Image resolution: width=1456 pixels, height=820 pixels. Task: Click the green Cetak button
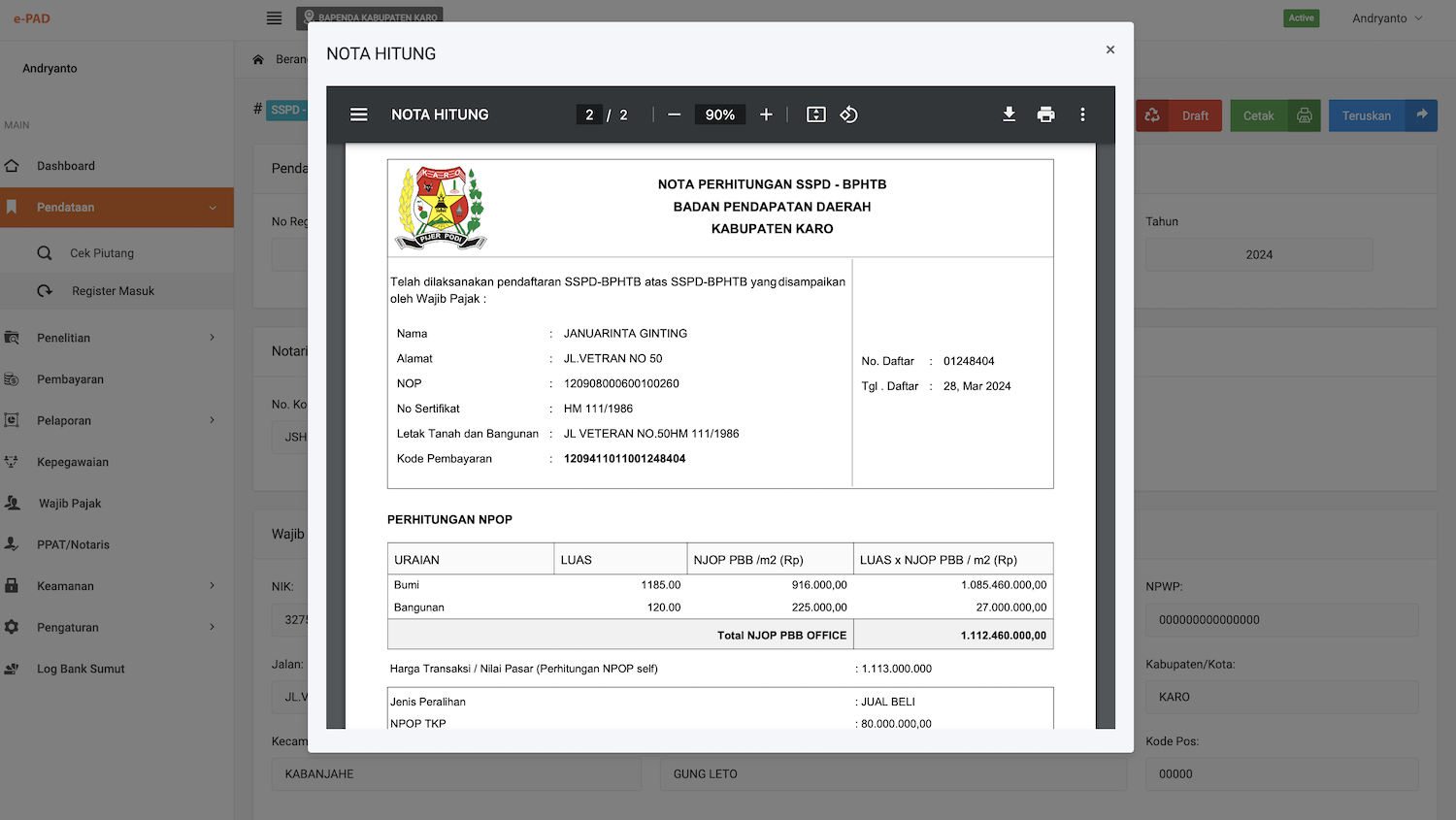pos(1274,115)
